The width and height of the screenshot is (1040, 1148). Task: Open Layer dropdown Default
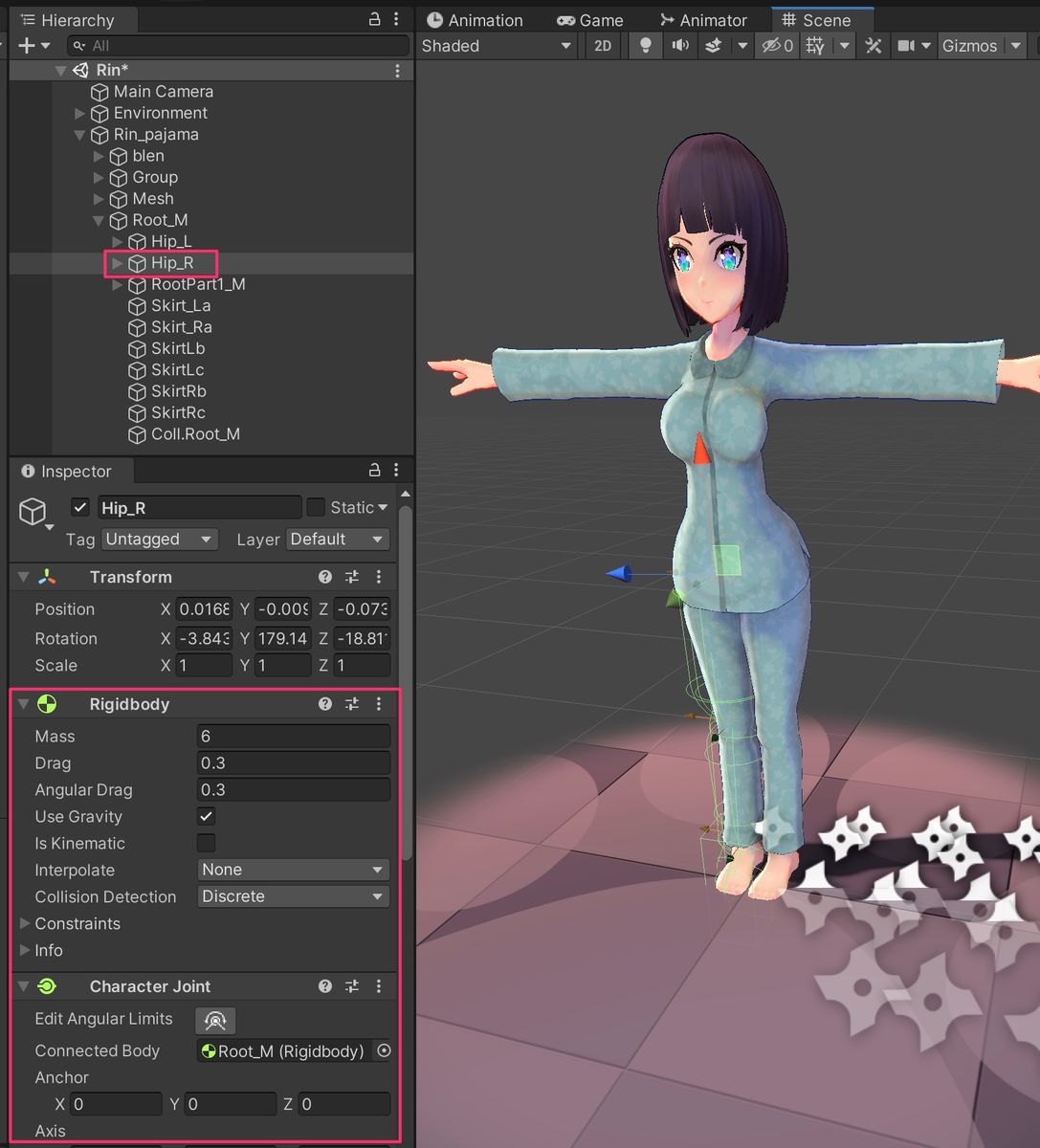pos(338,540)
